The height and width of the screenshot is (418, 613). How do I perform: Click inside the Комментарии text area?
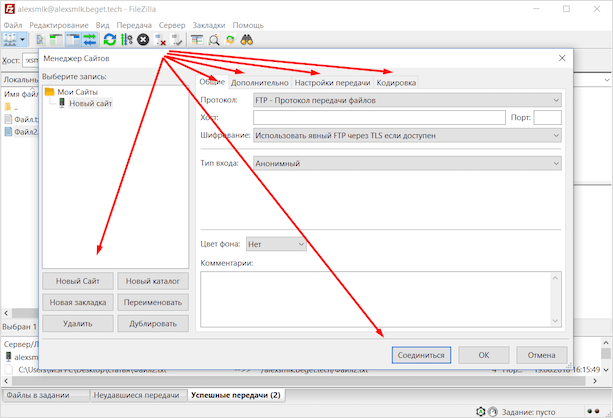point(375,299)
